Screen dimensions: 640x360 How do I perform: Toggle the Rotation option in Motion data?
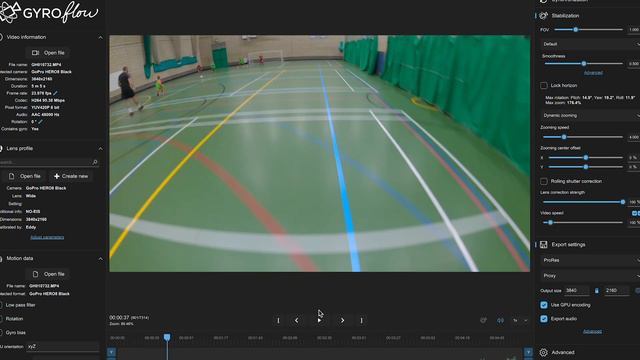(x=12, y=319)
